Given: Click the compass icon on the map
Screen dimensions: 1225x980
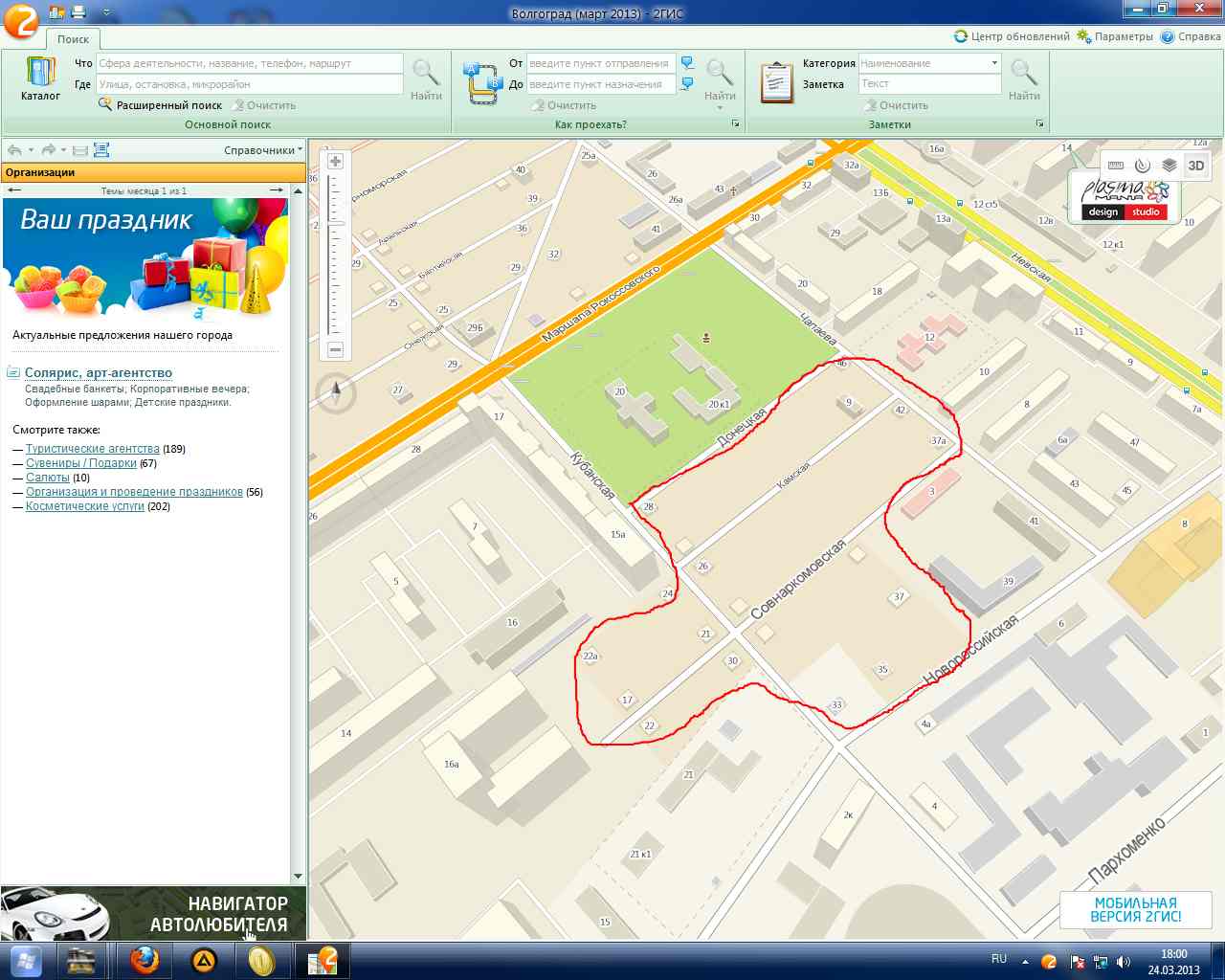Looking at the screenshot, I should pyautogui.click(x=336, y=391).
